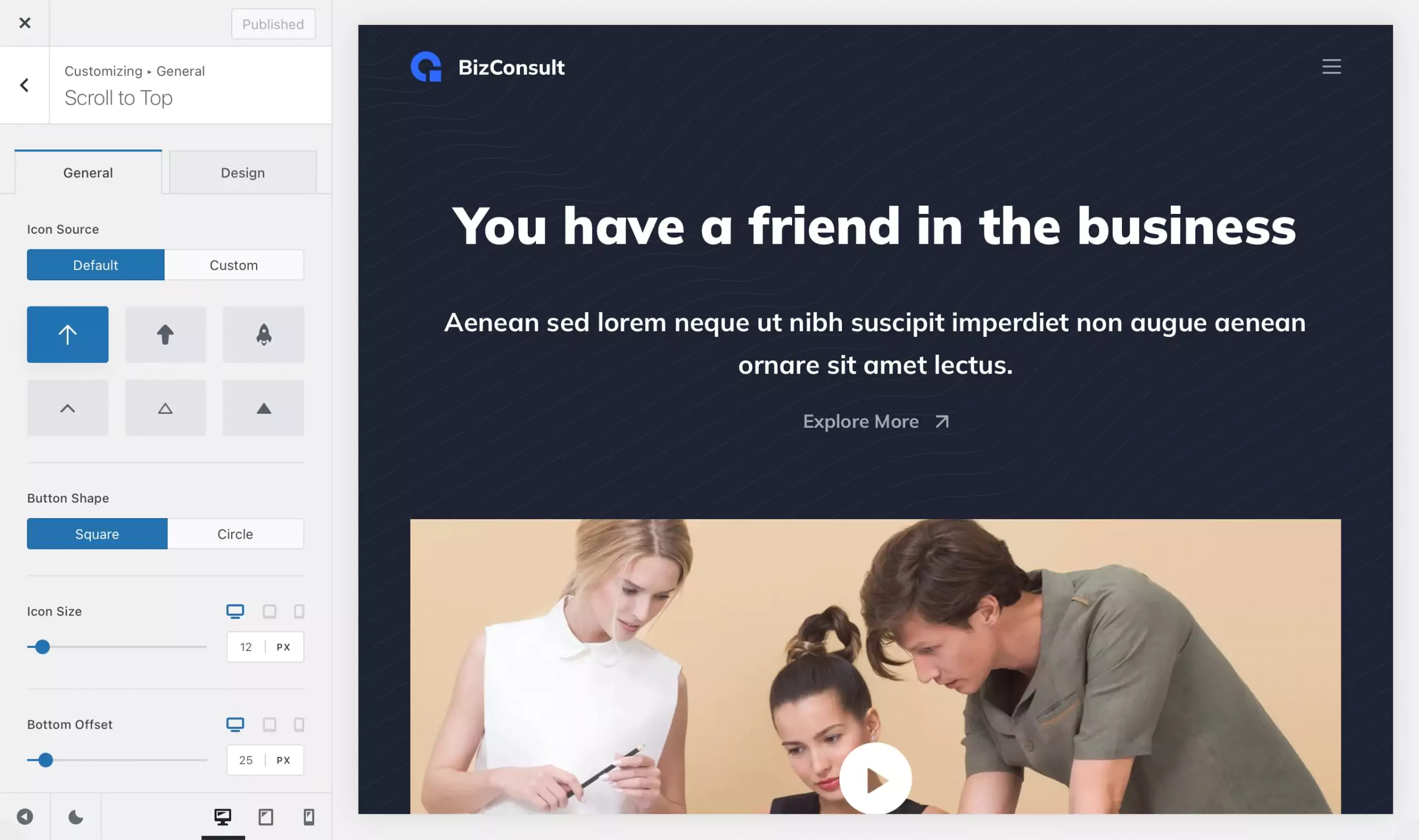Image resolution: width=1419 pixels, height=840 pixels.
Task: Switch preview to mobile device
Action: (x=309, y=817)
